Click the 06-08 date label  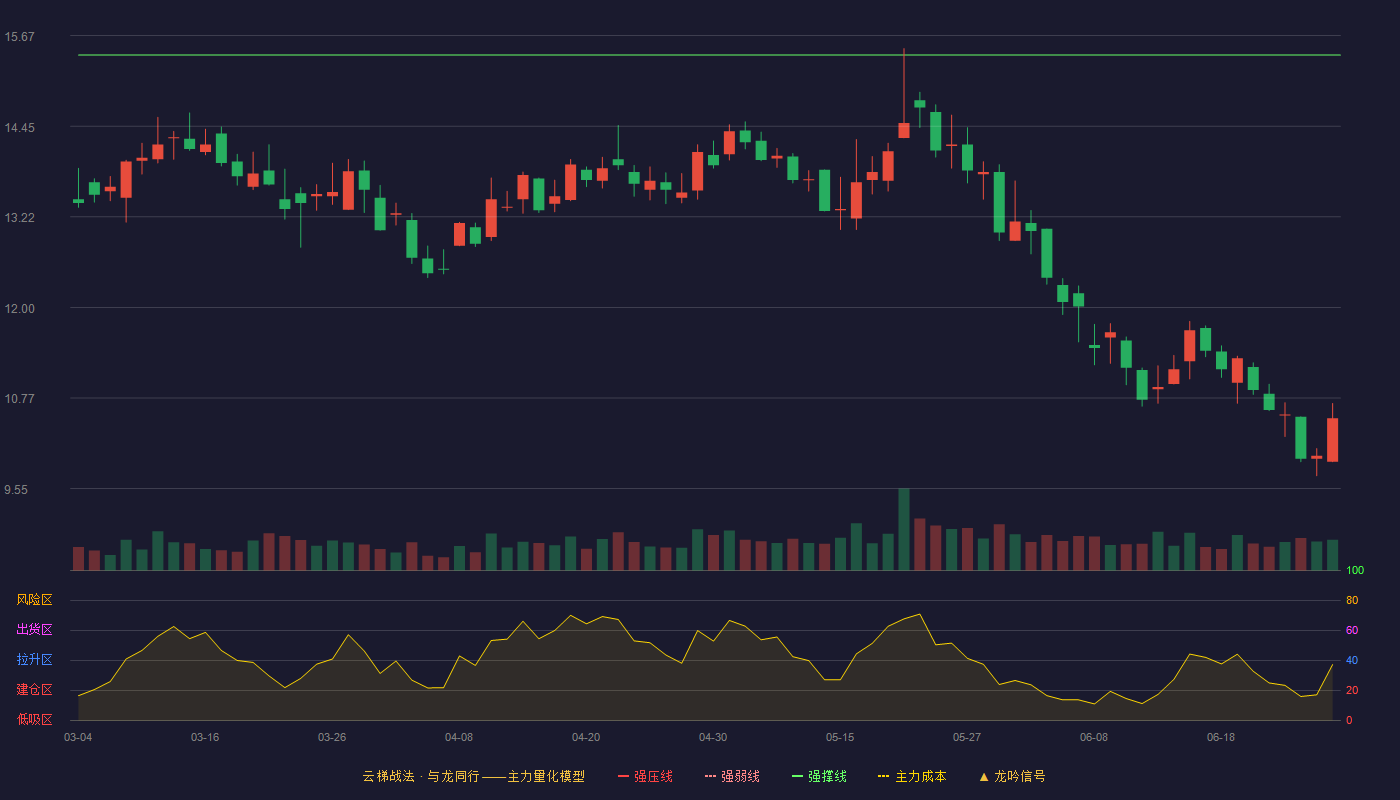(1094, 737)
